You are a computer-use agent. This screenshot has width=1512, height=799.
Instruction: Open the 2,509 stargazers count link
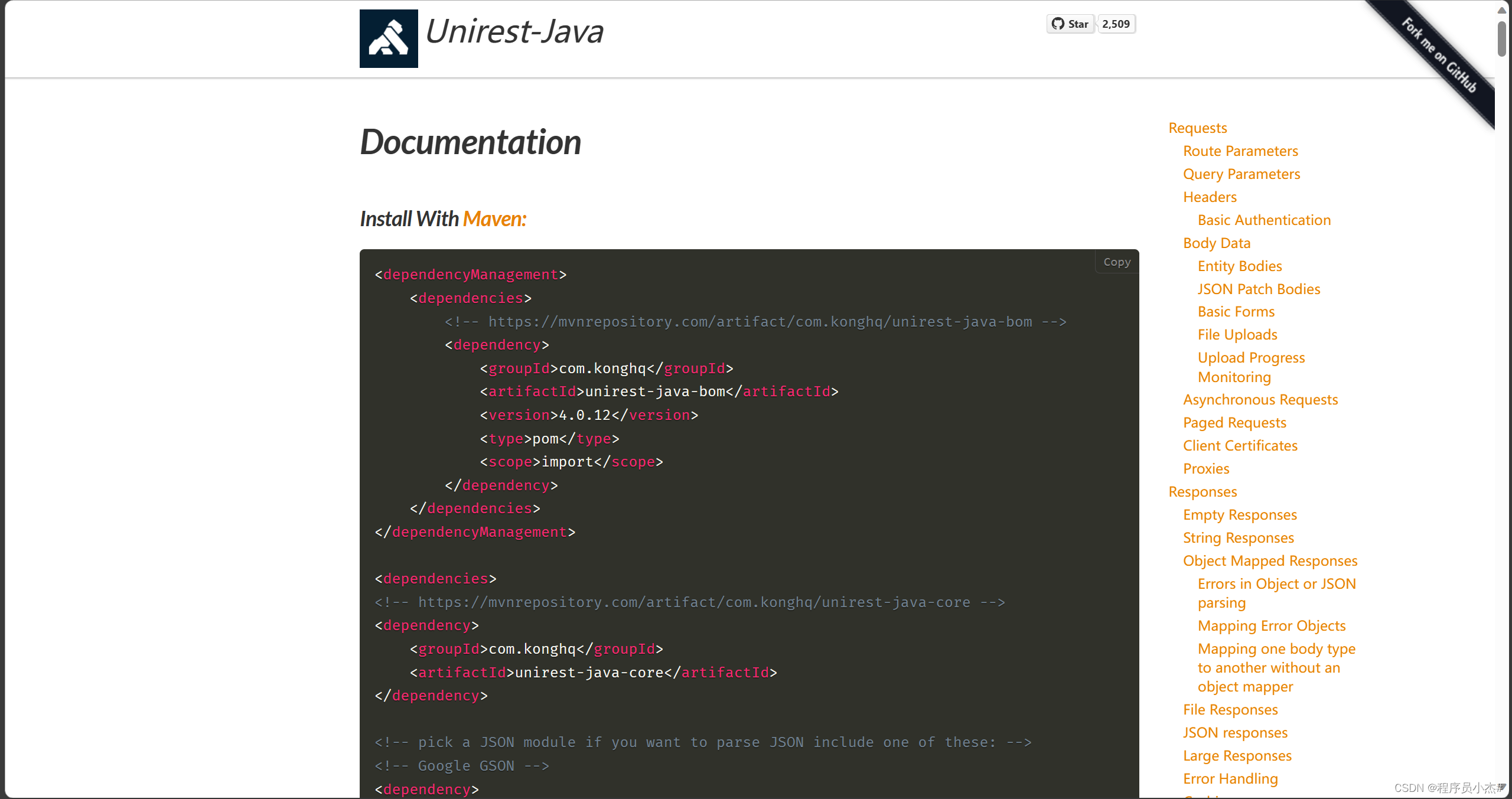point(1116,24)
